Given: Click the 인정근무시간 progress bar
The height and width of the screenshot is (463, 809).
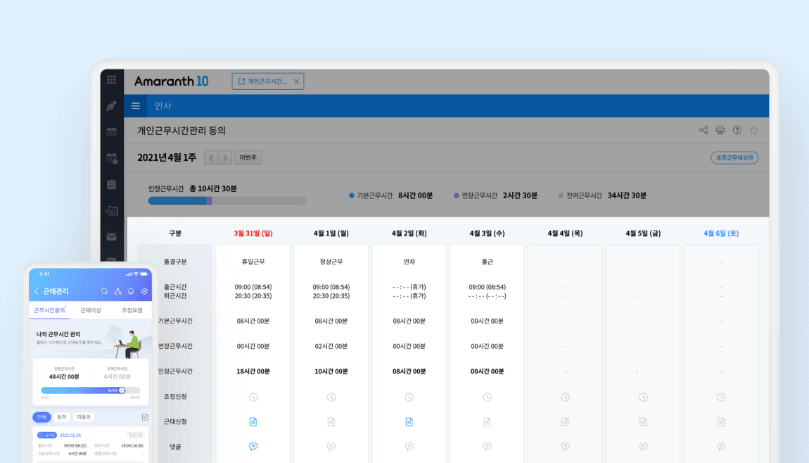Looking at the screenshot, I should (227, 201).
